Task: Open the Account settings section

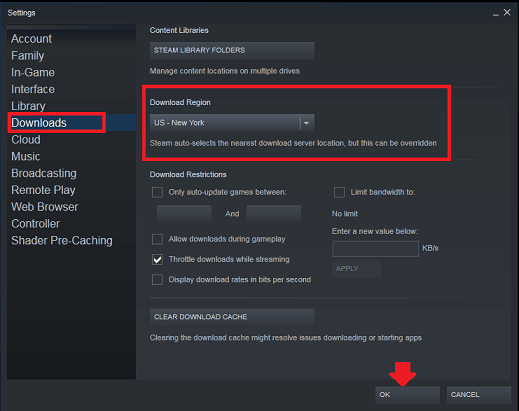Action: coord(32,39)
